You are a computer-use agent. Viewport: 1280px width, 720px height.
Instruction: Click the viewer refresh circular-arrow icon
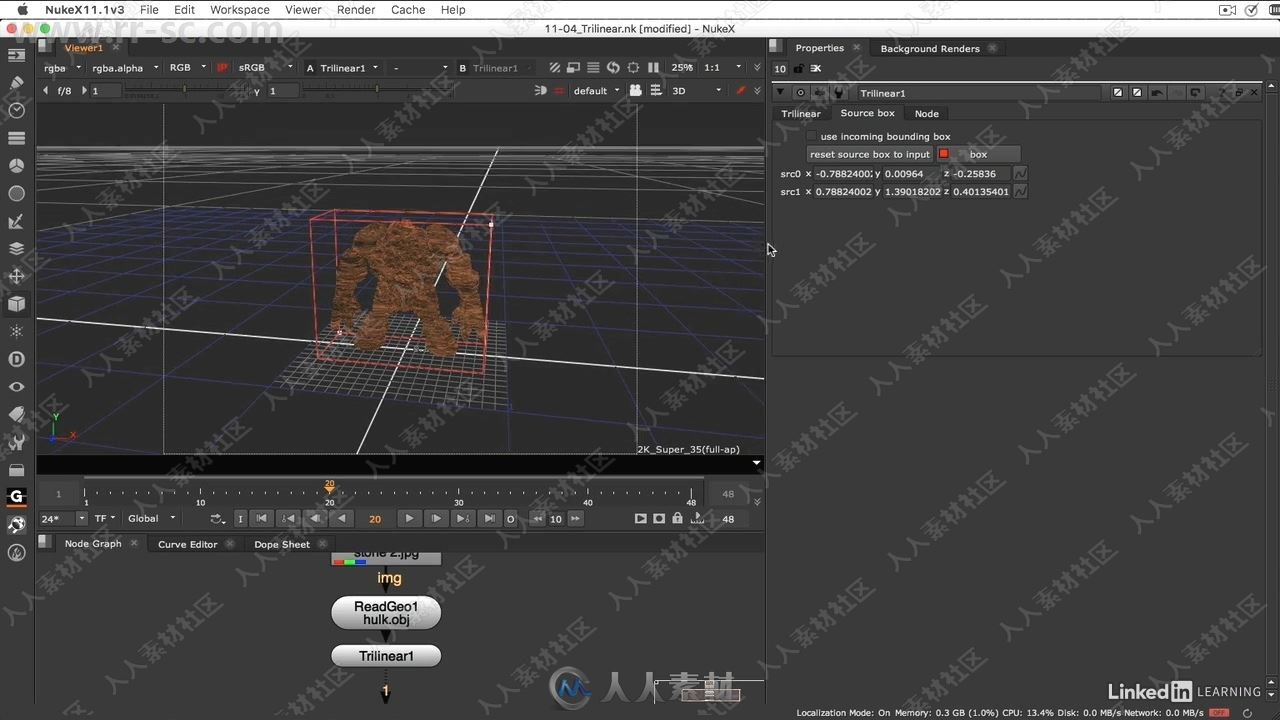coord(613,68)
